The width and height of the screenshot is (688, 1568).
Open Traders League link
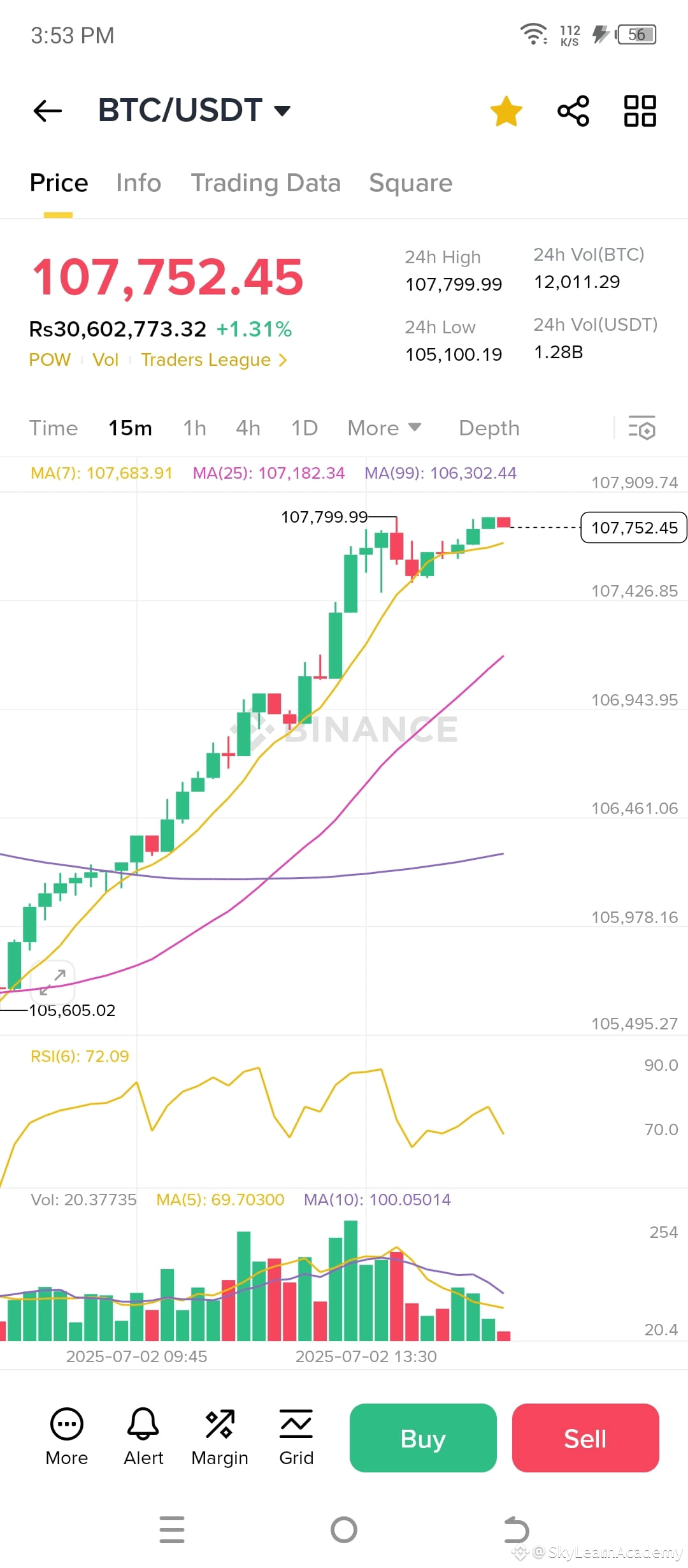tap(214, 360)
